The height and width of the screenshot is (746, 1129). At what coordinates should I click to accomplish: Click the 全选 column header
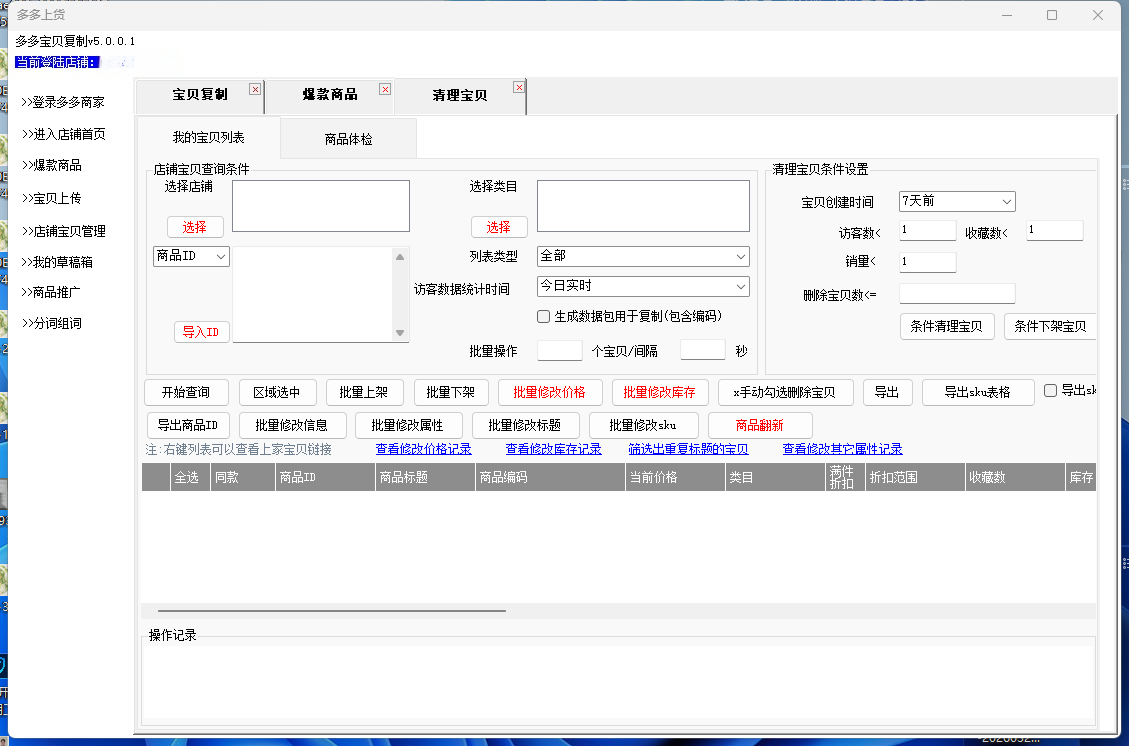click(x=186, y=478)
